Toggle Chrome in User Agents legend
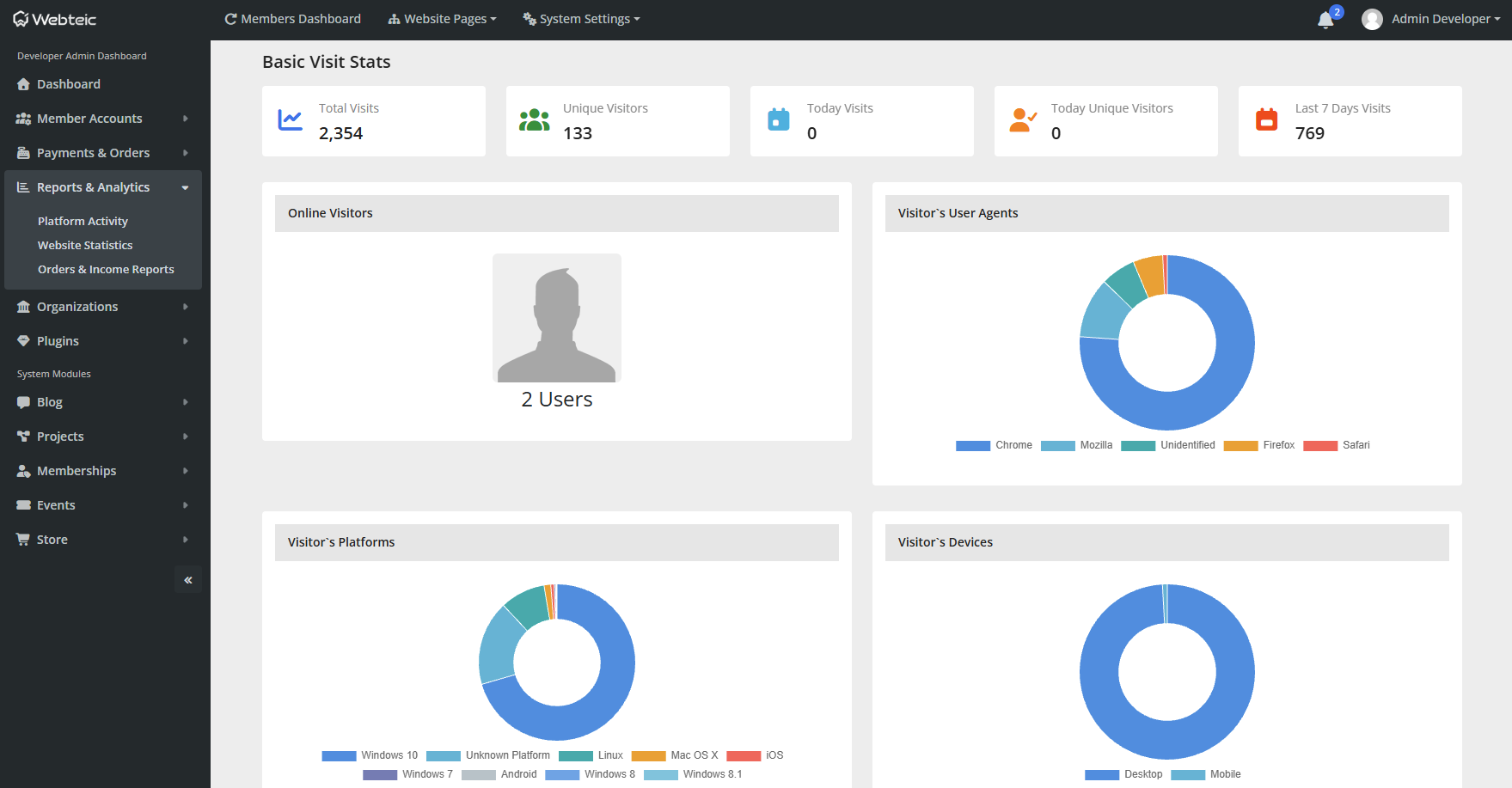Screen dimensions: 1512x788 pyautogui.click(x=994, y=445)
